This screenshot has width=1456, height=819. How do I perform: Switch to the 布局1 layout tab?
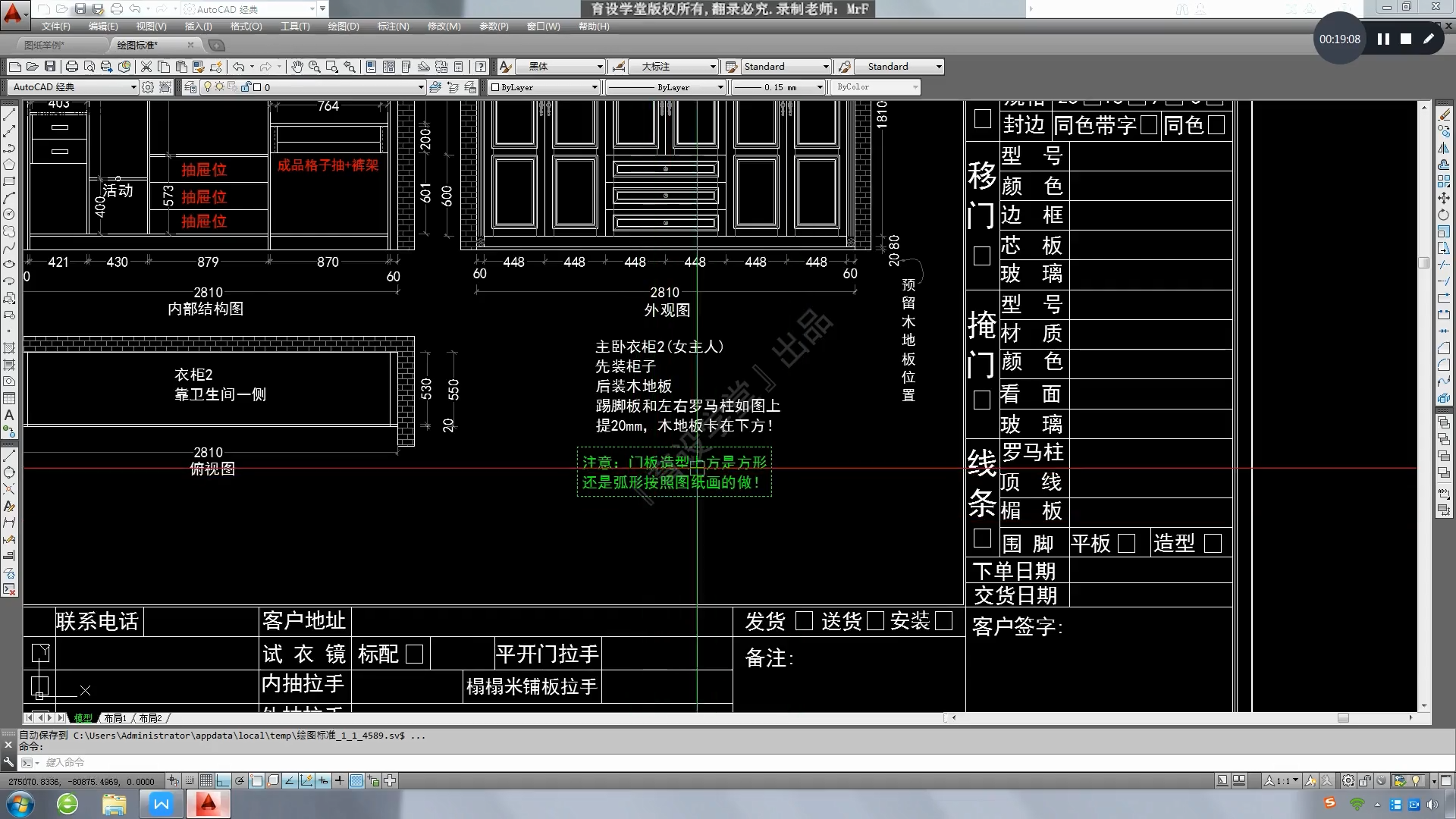(x=115, y=718)
